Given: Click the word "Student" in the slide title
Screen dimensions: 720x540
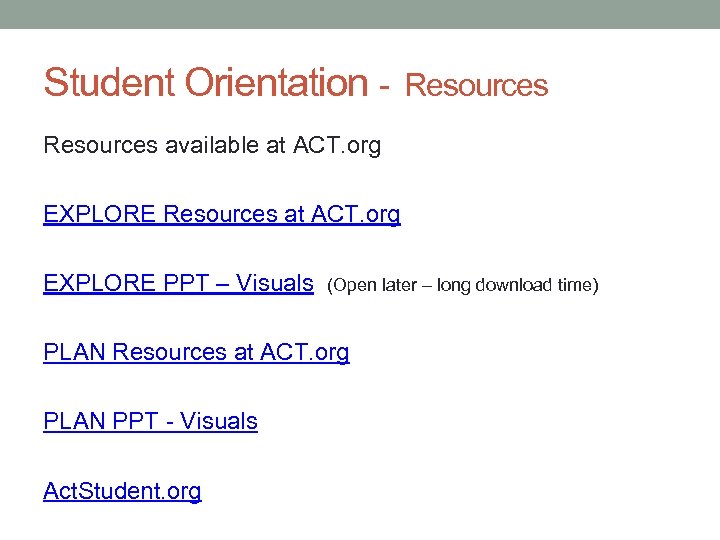Looking at the screenshot, I should (x=103, y=83).
